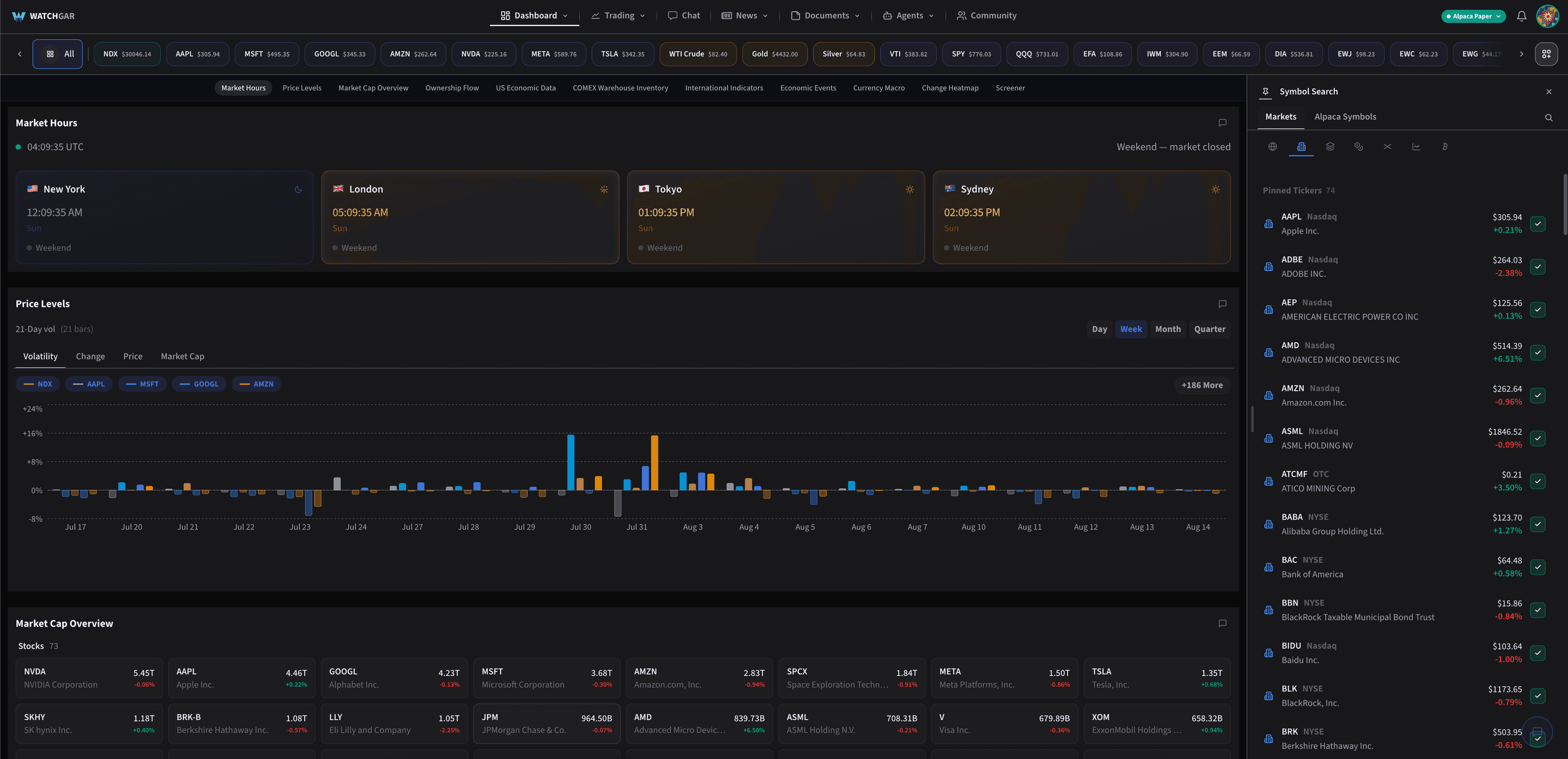Uncheck the AEP pinned ticker checkbox
The height and width of the screenshot is (759, 1568).
[1538, 309]
